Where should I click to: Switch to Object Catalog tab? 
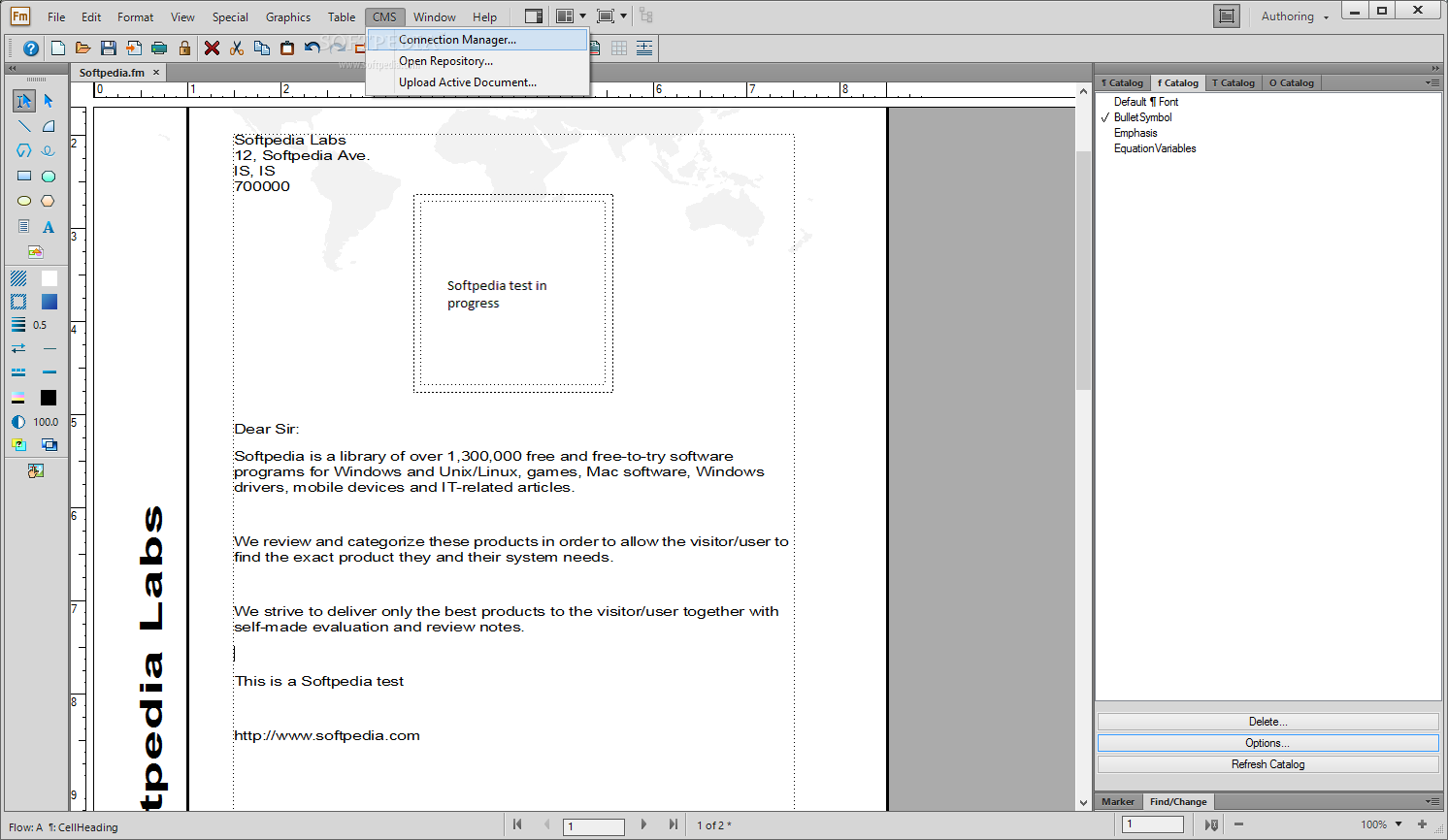[x=1292, y=82]
